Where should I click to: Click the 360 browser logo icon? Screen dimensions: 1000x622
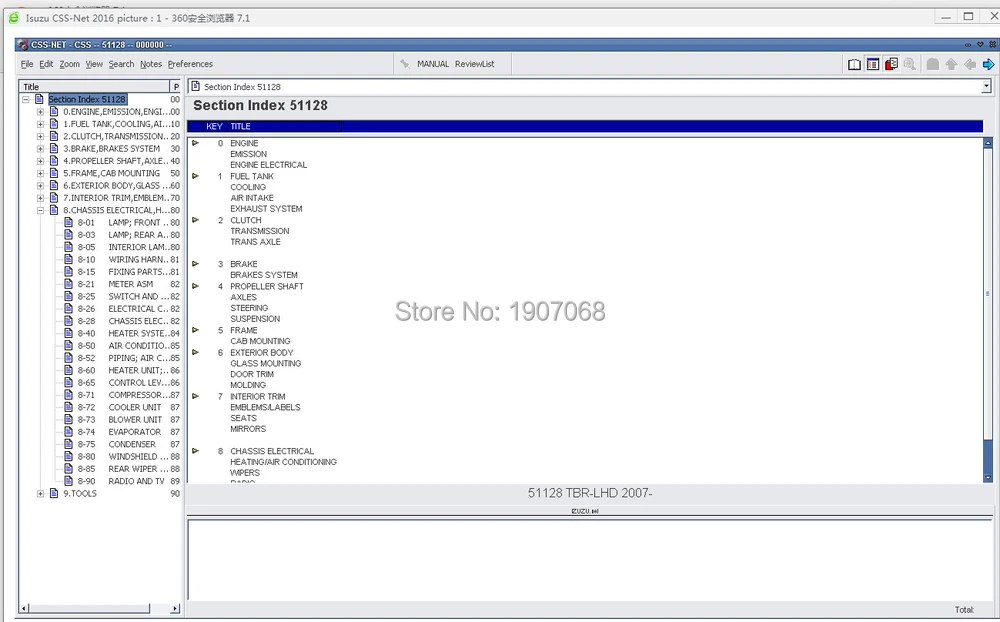pos(13,18)
